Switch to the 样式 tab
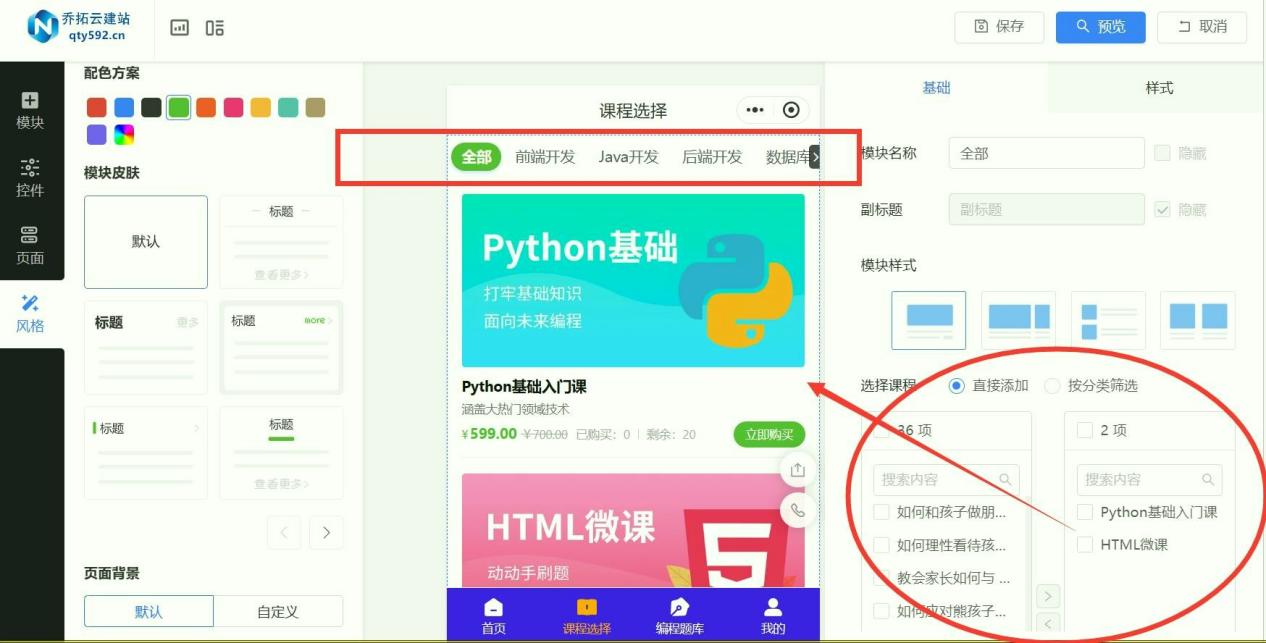Image resolution: width=1266 pixels, height=643 pixels. point(1158,88)
